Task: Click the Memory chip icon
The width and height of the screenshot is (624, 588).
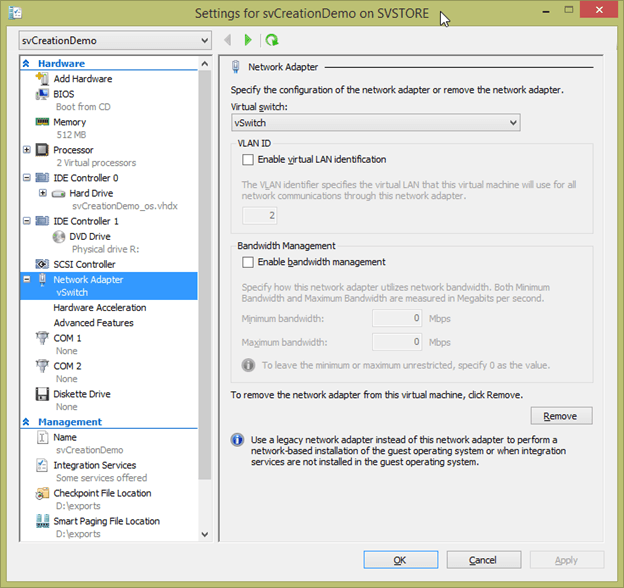Action: click(x=42, y=122)
